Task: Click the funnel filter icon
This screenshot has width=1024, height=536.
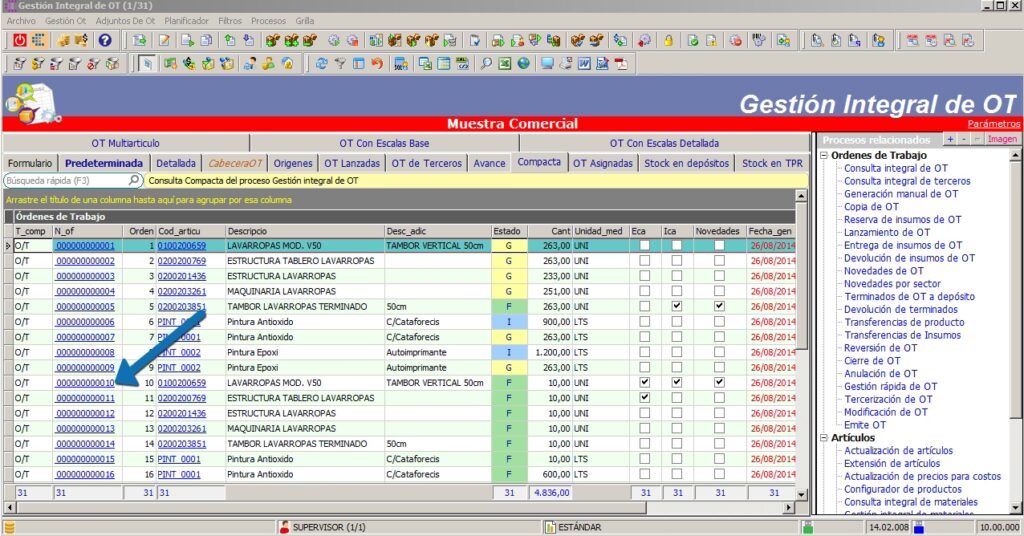Action: (340, 64)
